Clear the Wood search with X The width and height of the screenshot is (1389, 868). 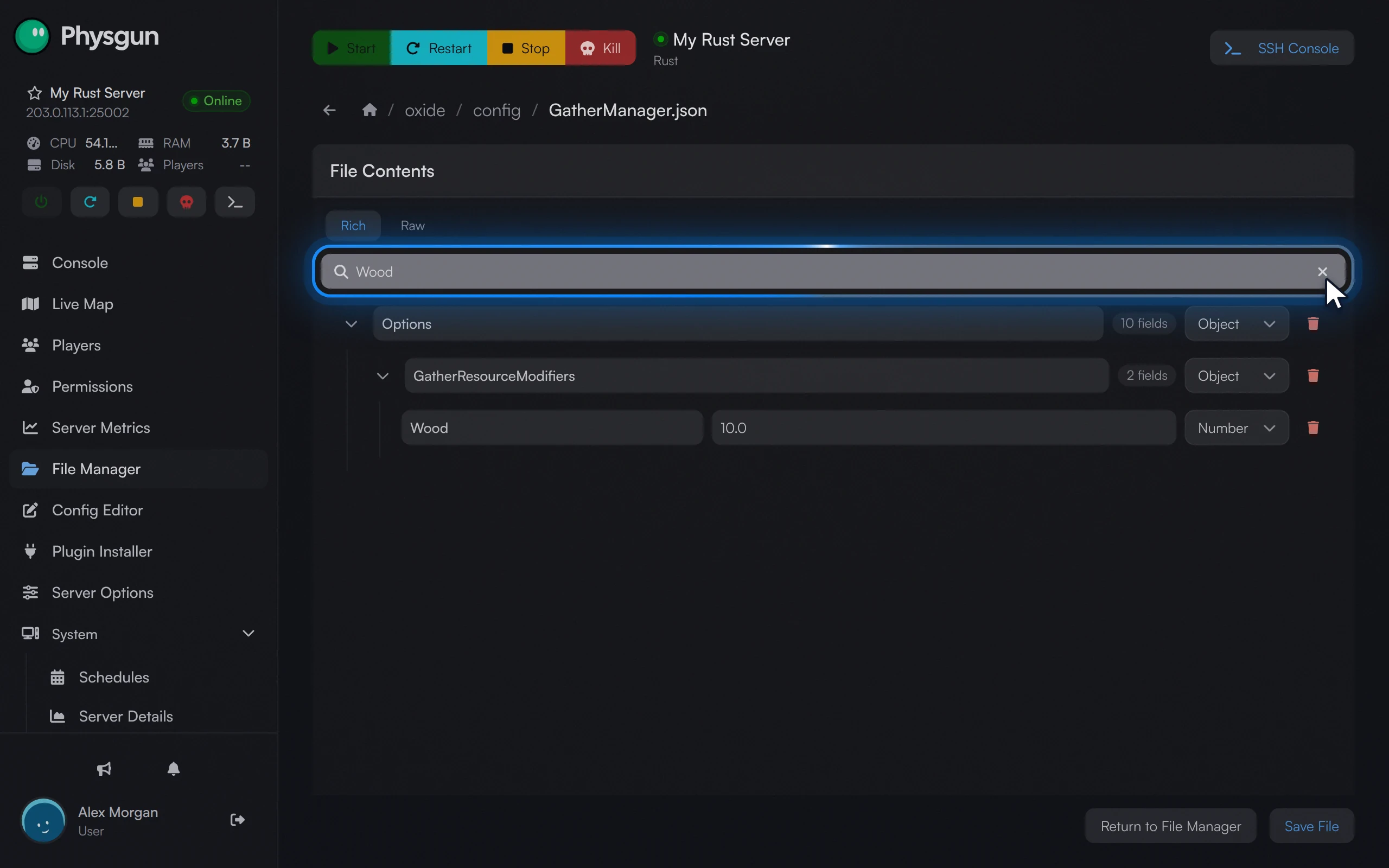click(x=1322, y=272)
